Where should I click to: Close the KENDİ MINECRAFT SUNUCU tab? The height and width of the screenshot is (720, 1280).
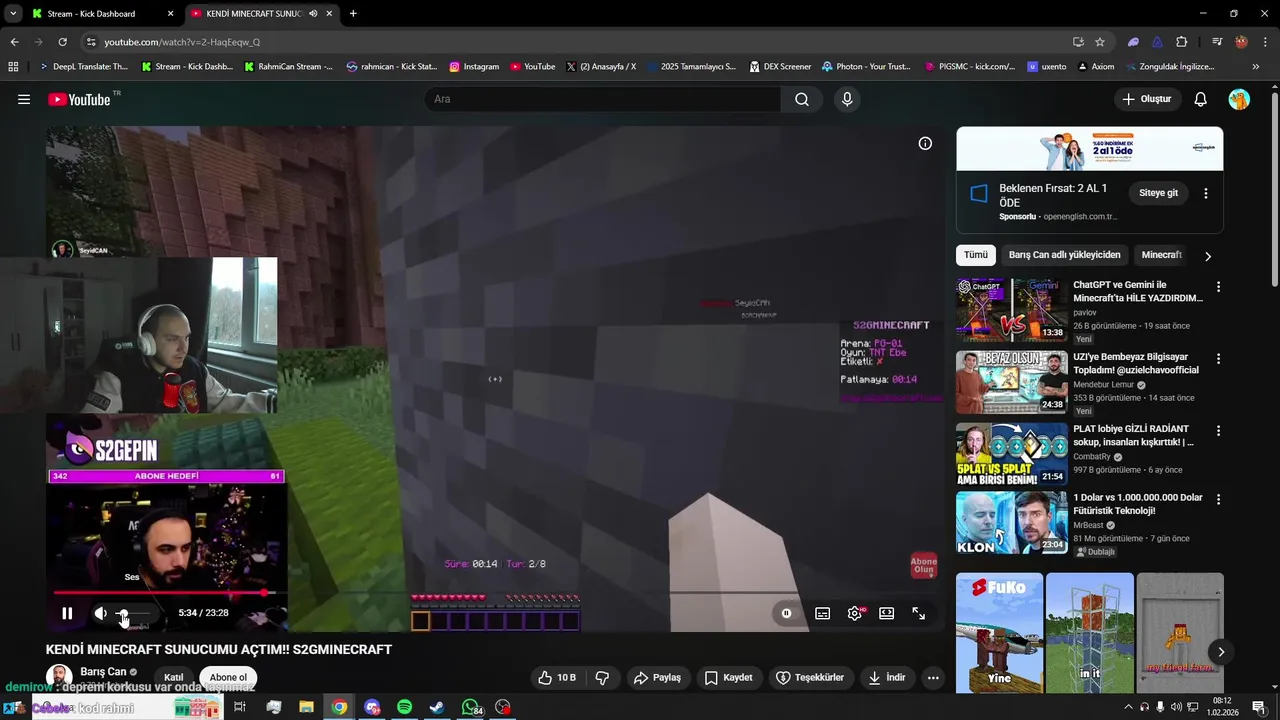pyautogui.click(x=329, y=14)
